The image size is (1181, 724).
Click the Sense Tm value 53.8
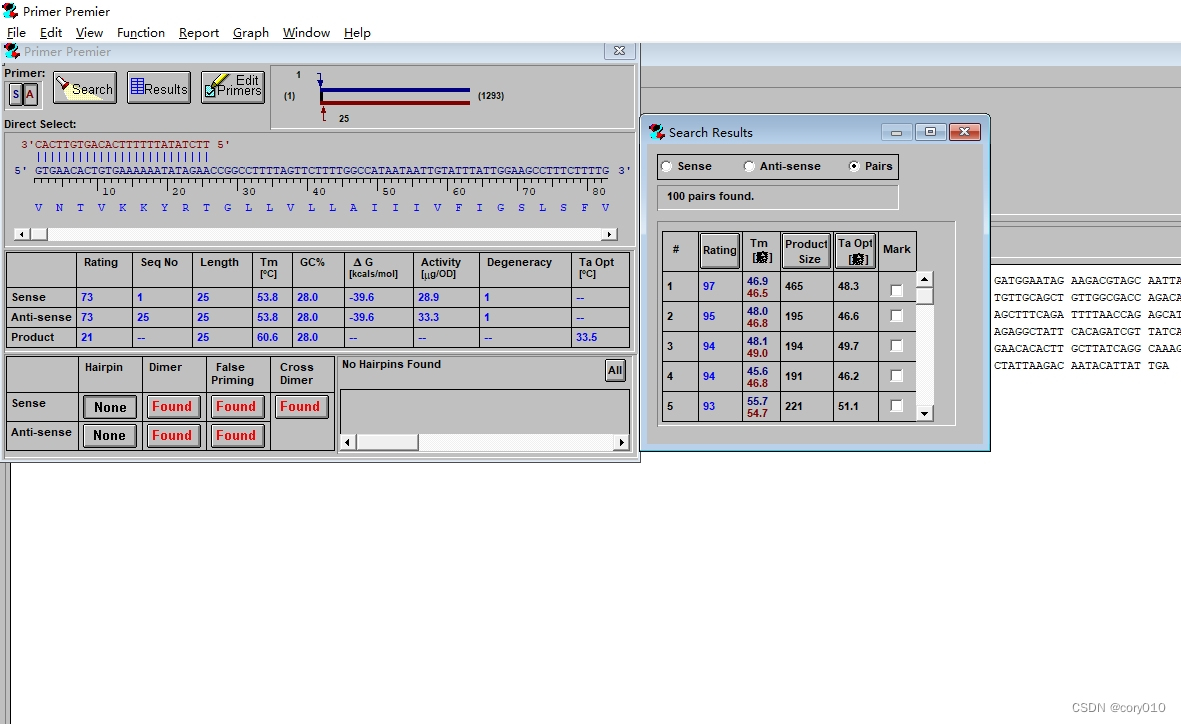point(267,298)
